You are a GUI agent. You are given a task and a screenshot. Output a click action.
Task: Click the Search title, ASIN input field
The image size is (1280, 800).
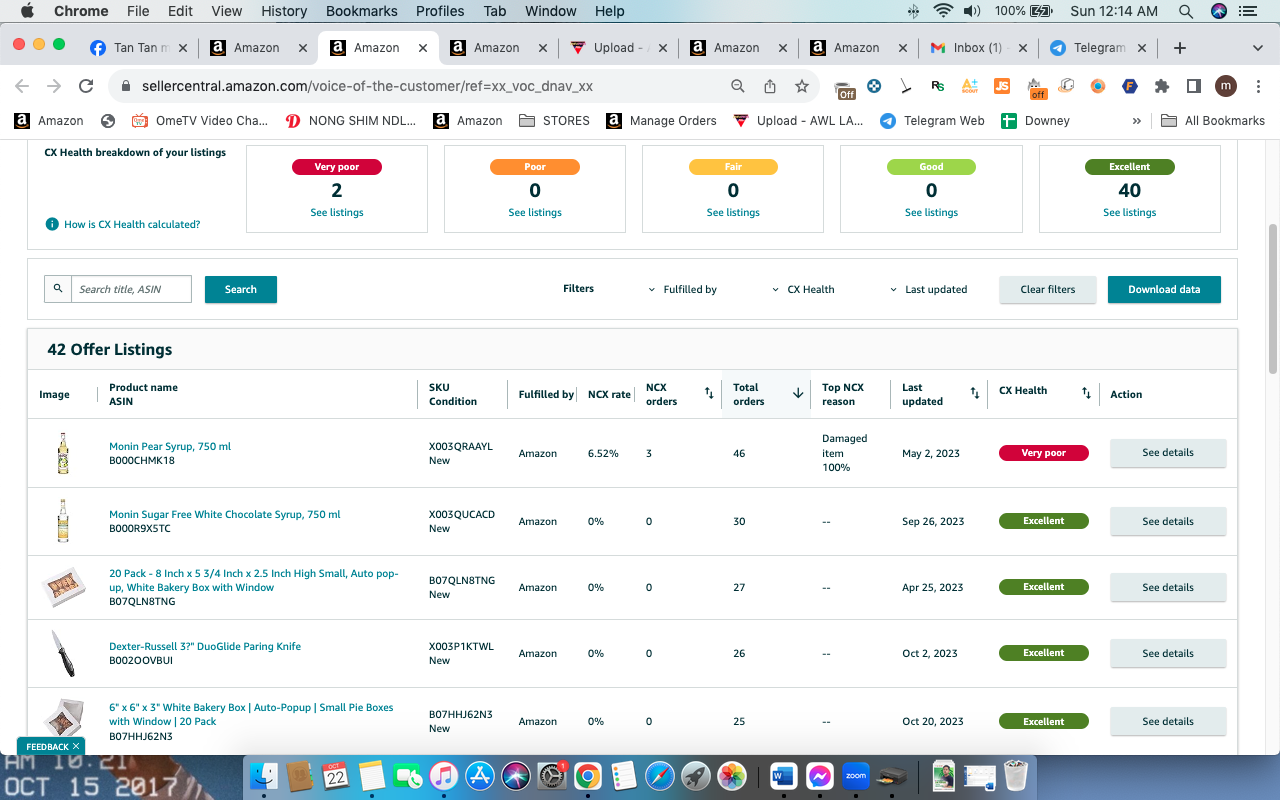(x=131, y=289)
